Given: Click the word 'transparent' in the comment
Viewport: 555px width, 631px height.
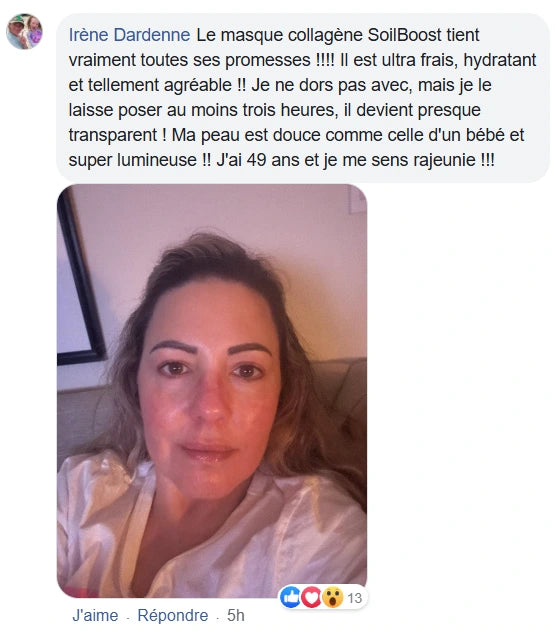Looking at the screenshot, I should point(113,135).
